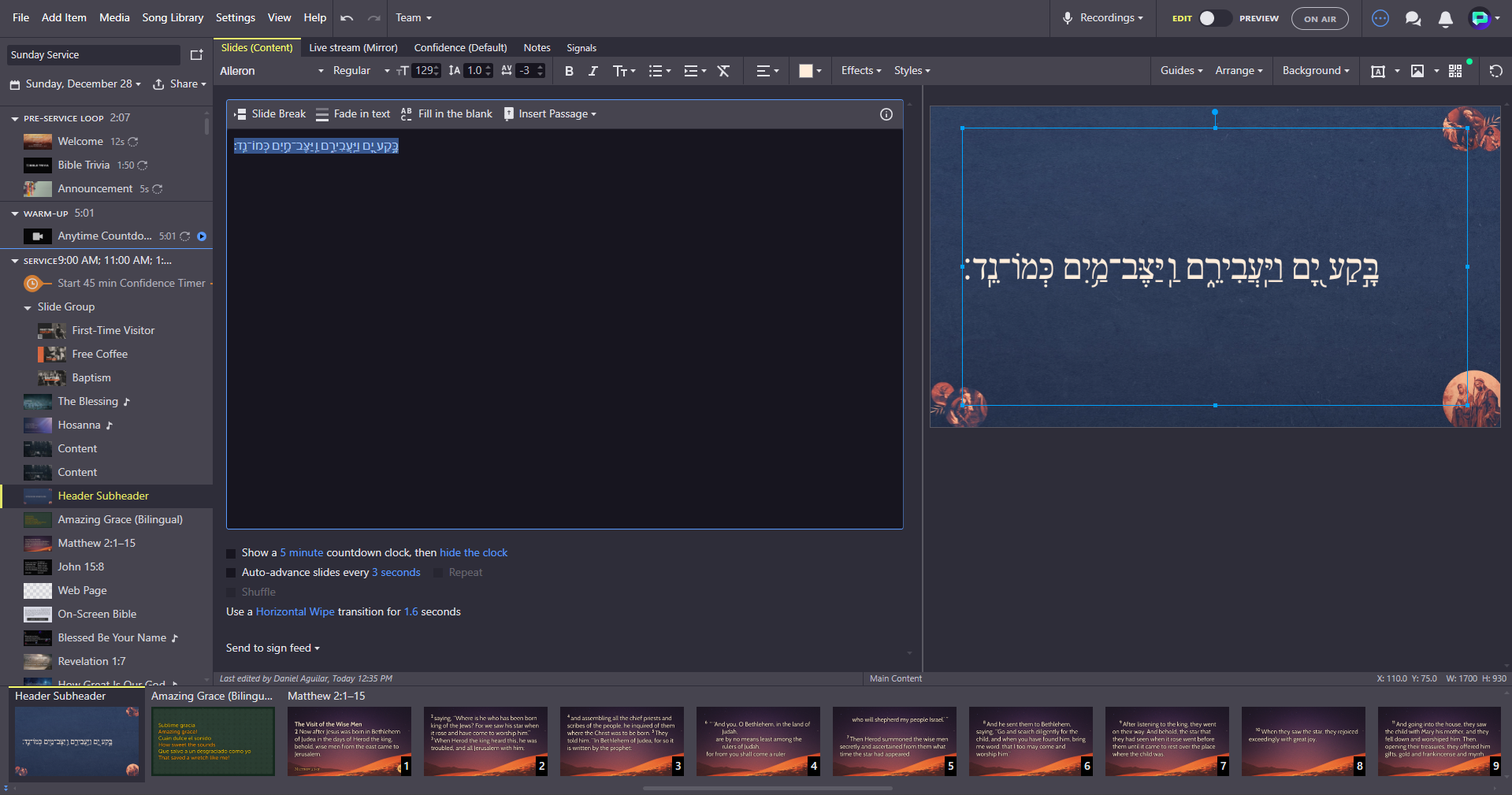Viewport: 1512px width, 795px height.
Task: Click the open-in-new-window icon beside Sunday Service
Action: (x=196, y=55)
